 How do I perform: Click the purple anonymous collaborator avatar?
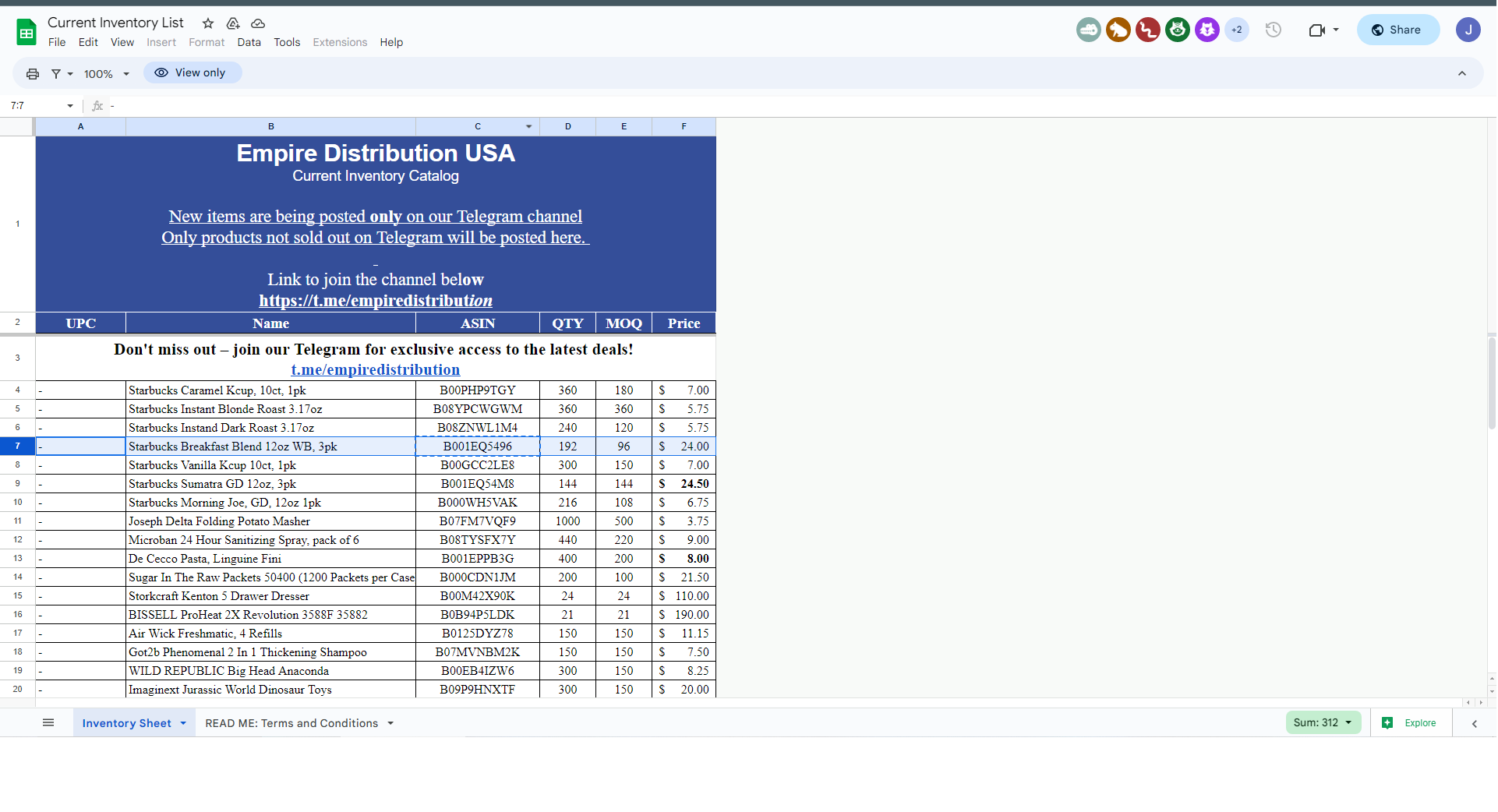click(x=1207, y=30)
